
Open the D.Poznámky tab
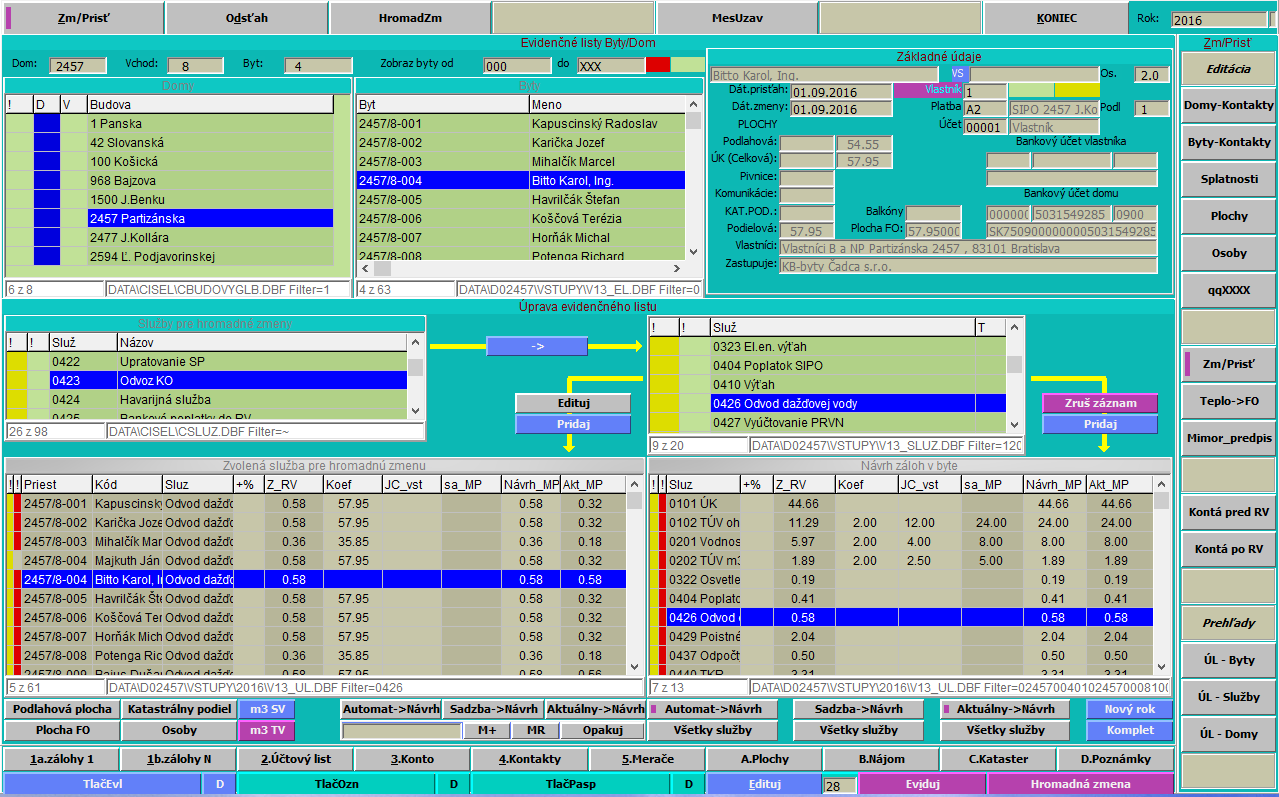pyautogui.click(x=1116, y=759)
